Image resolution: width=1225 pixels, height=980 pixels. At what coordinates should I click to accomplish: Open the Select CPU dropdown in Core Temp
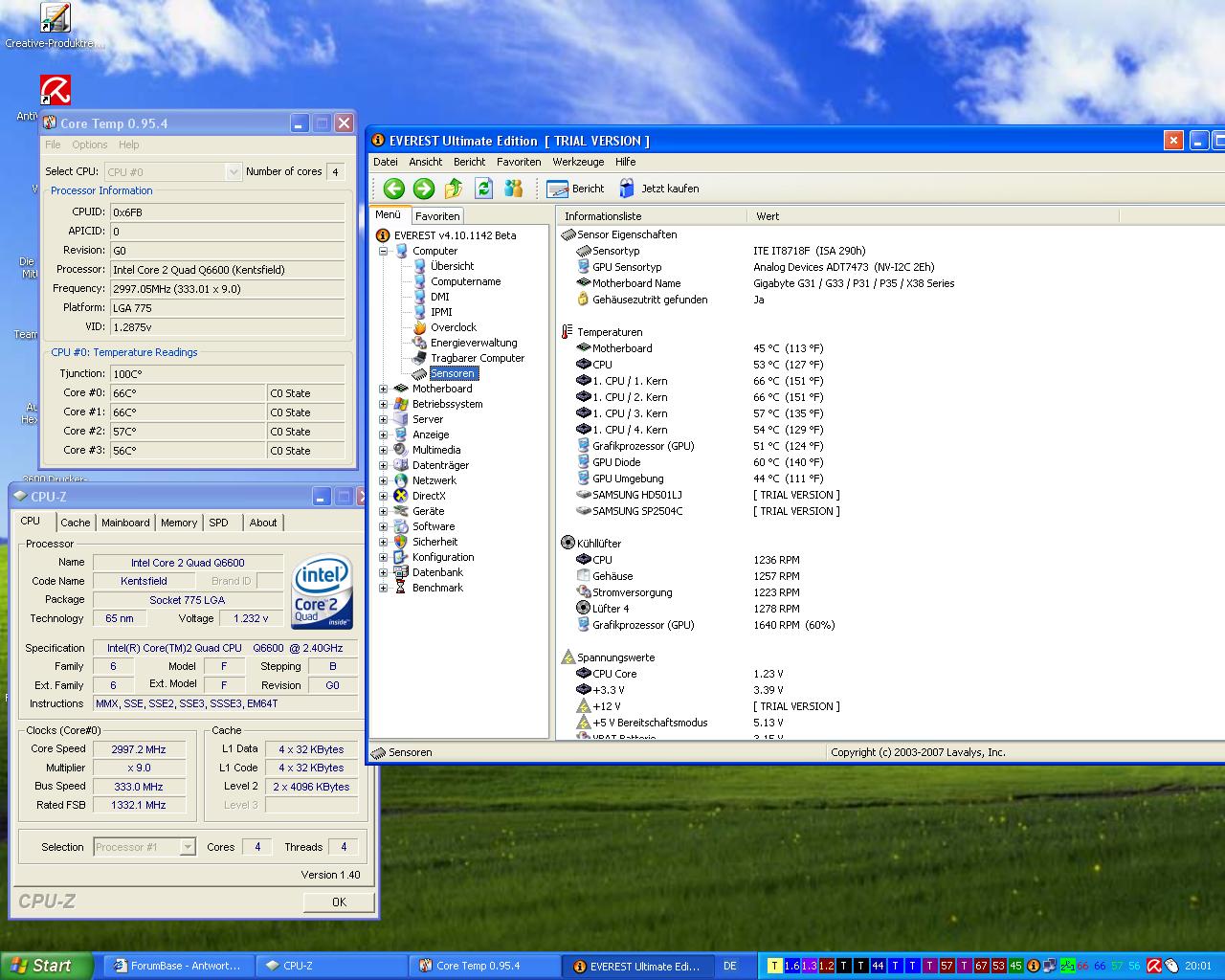(x=233, y=172)
